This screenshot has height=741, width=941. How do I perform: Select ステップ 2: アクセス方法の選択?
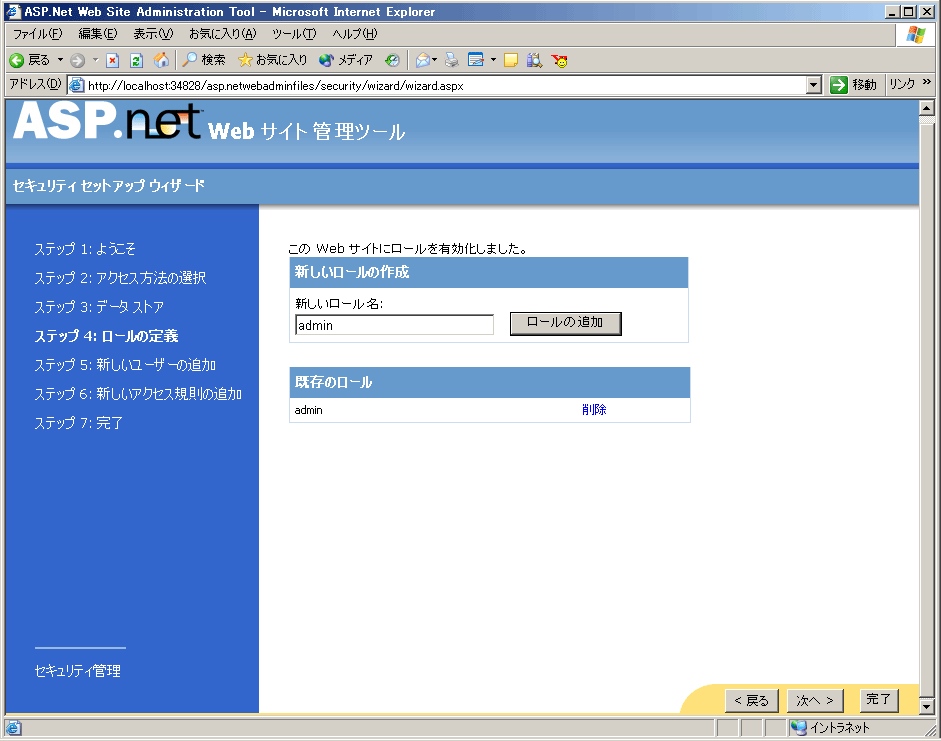point(120,278)
